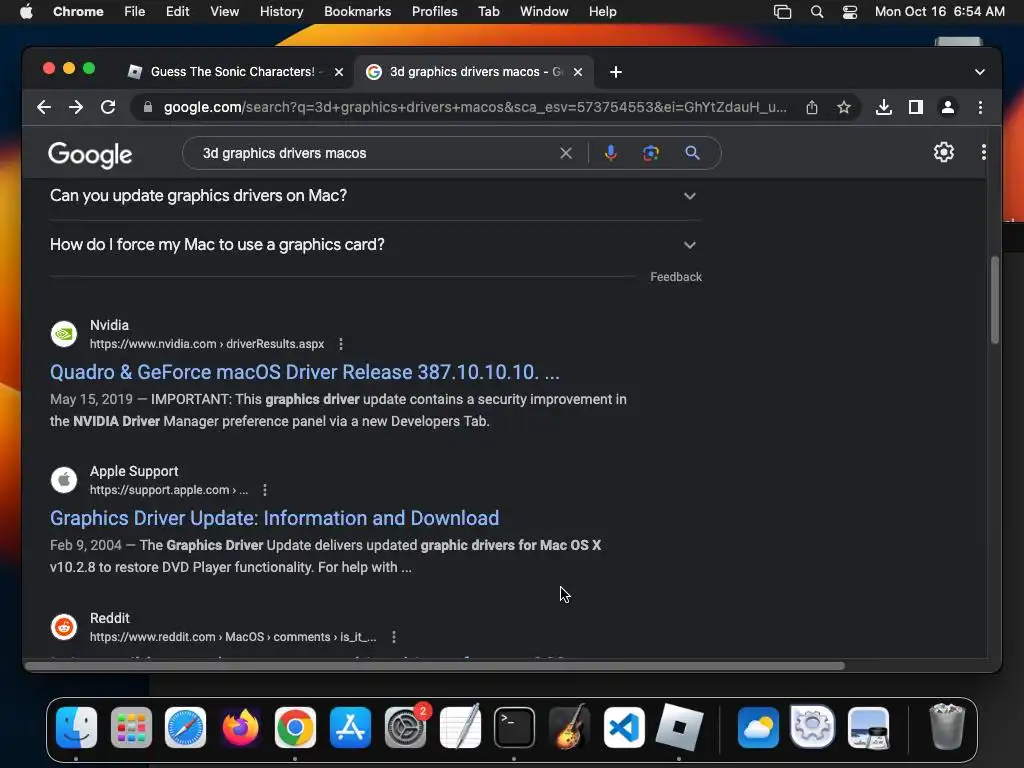
Task: Click the site lock icon in address bar
Action: [148, 107]
